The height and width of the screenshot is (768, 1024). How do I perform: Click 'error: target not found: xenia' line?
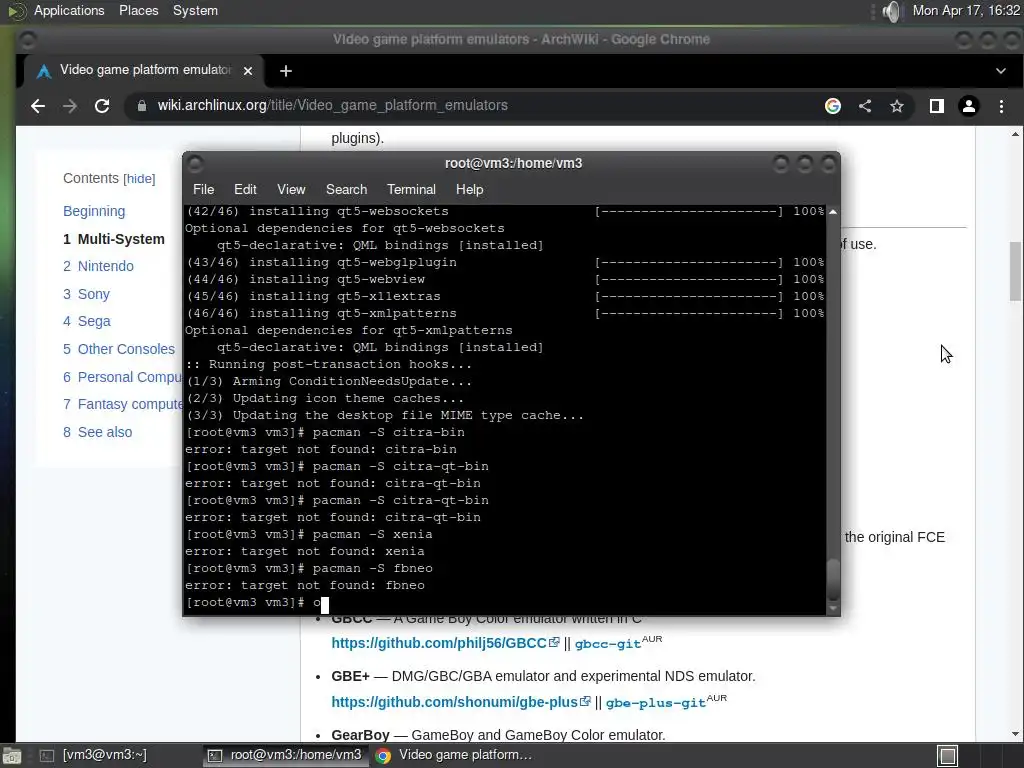pyautogui.click(x=305, y=551)
